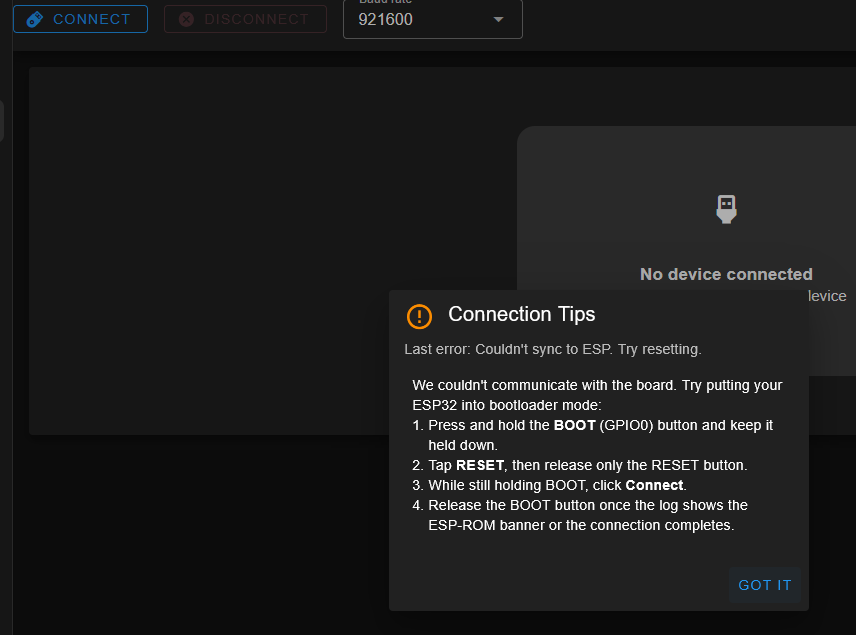Click the No device connected heading

(x=726, y=274)
